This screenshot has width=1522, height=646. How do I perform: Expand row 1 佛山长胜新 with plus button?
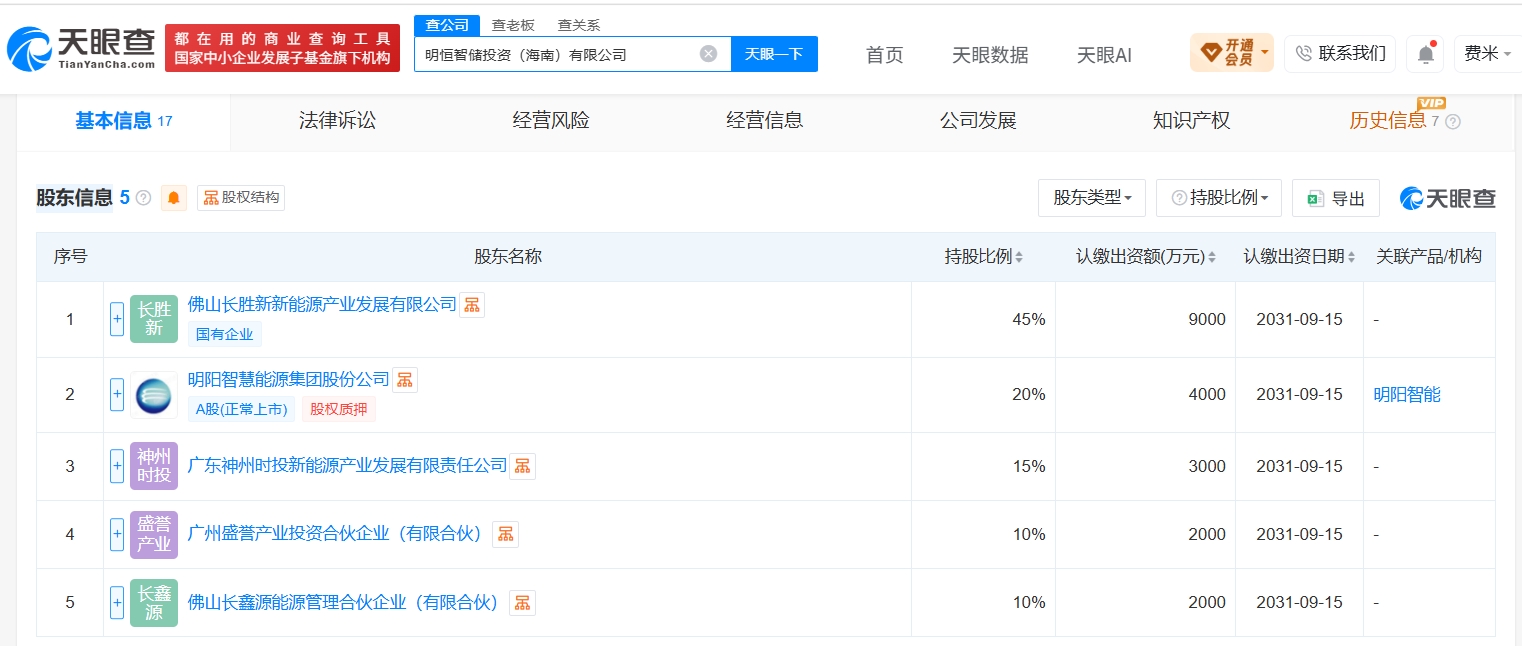pyautogui.click(x=117, y=319)
